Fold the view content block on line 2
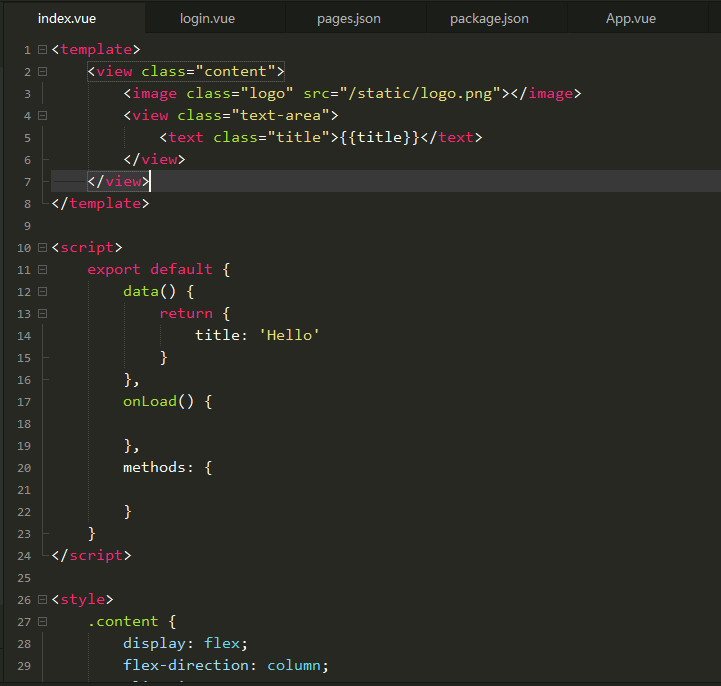 point(42,71)
